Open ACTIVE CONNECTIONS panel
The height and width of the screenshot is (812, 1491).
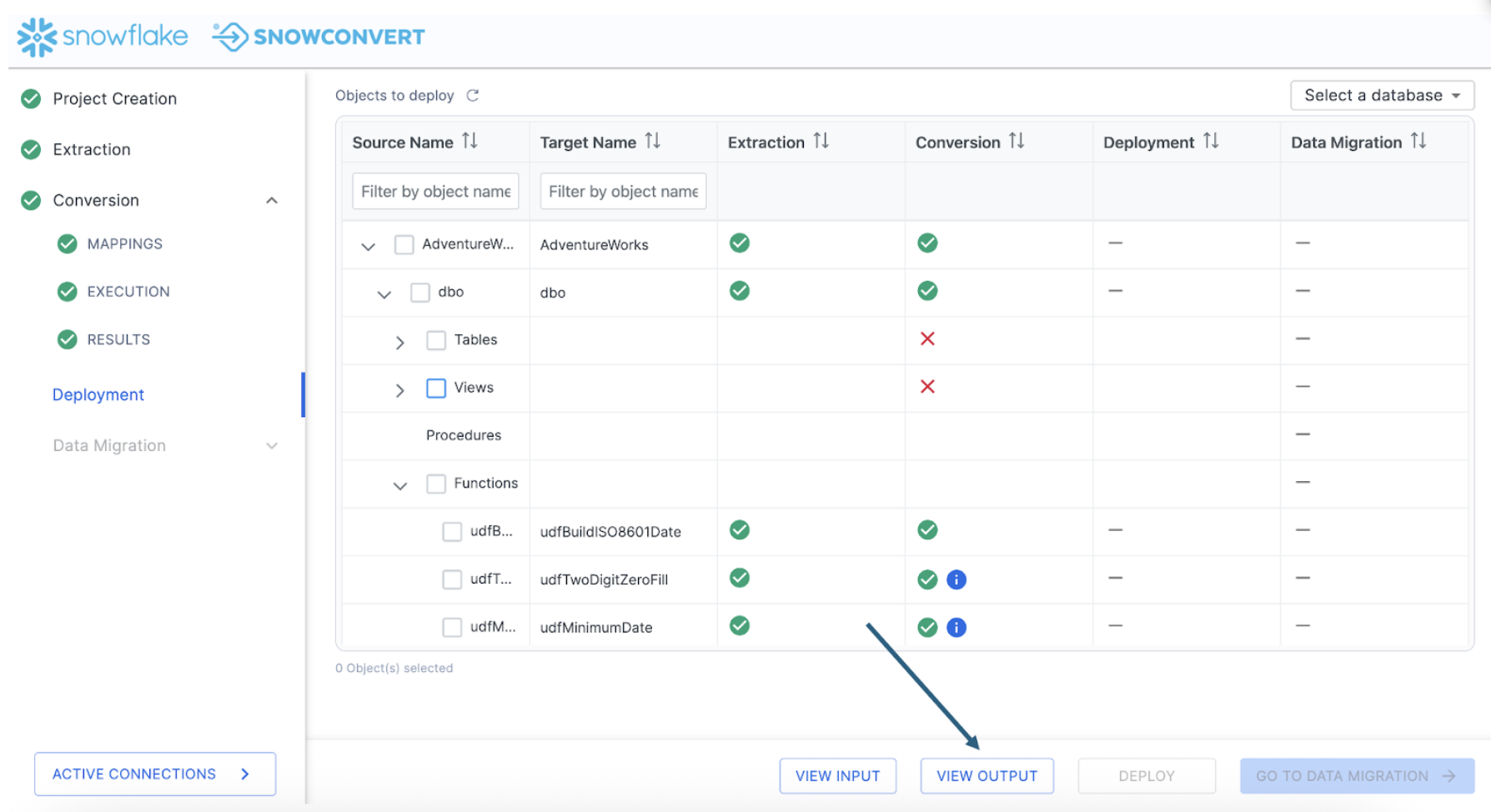[x=154, y=774]
